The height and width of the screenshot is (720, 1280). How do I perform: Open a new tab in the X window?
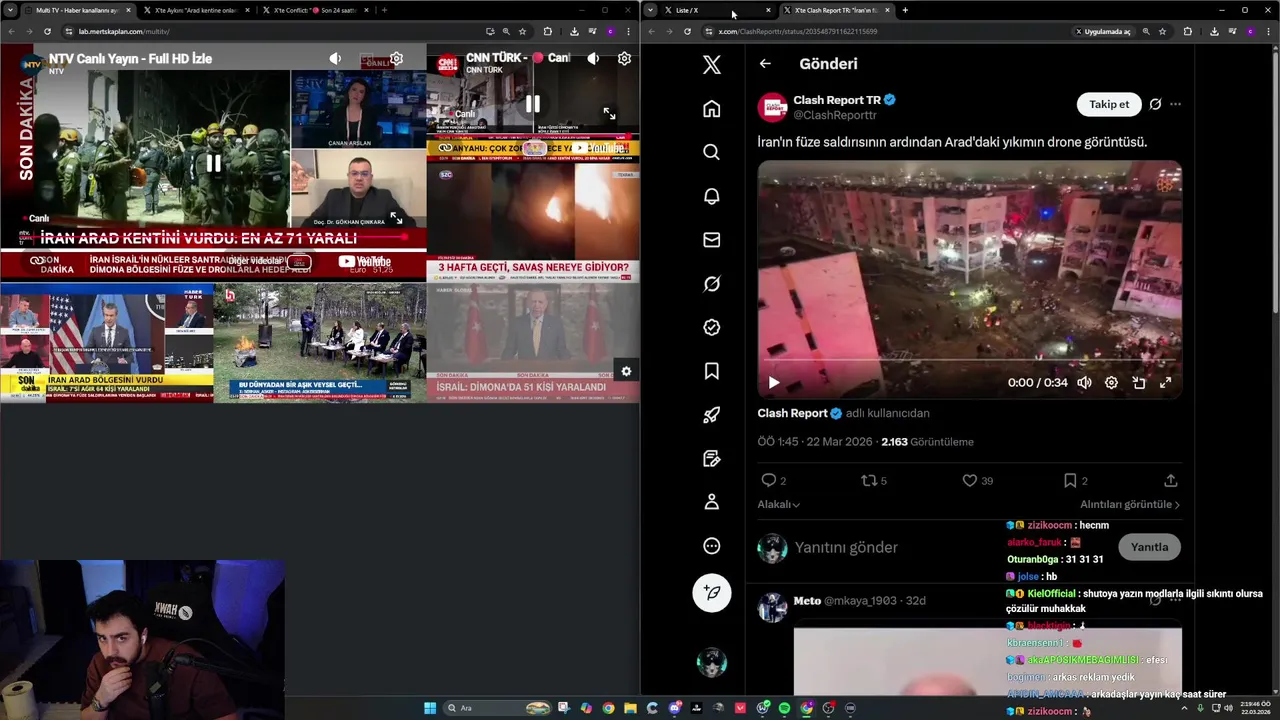coord(905,10)
